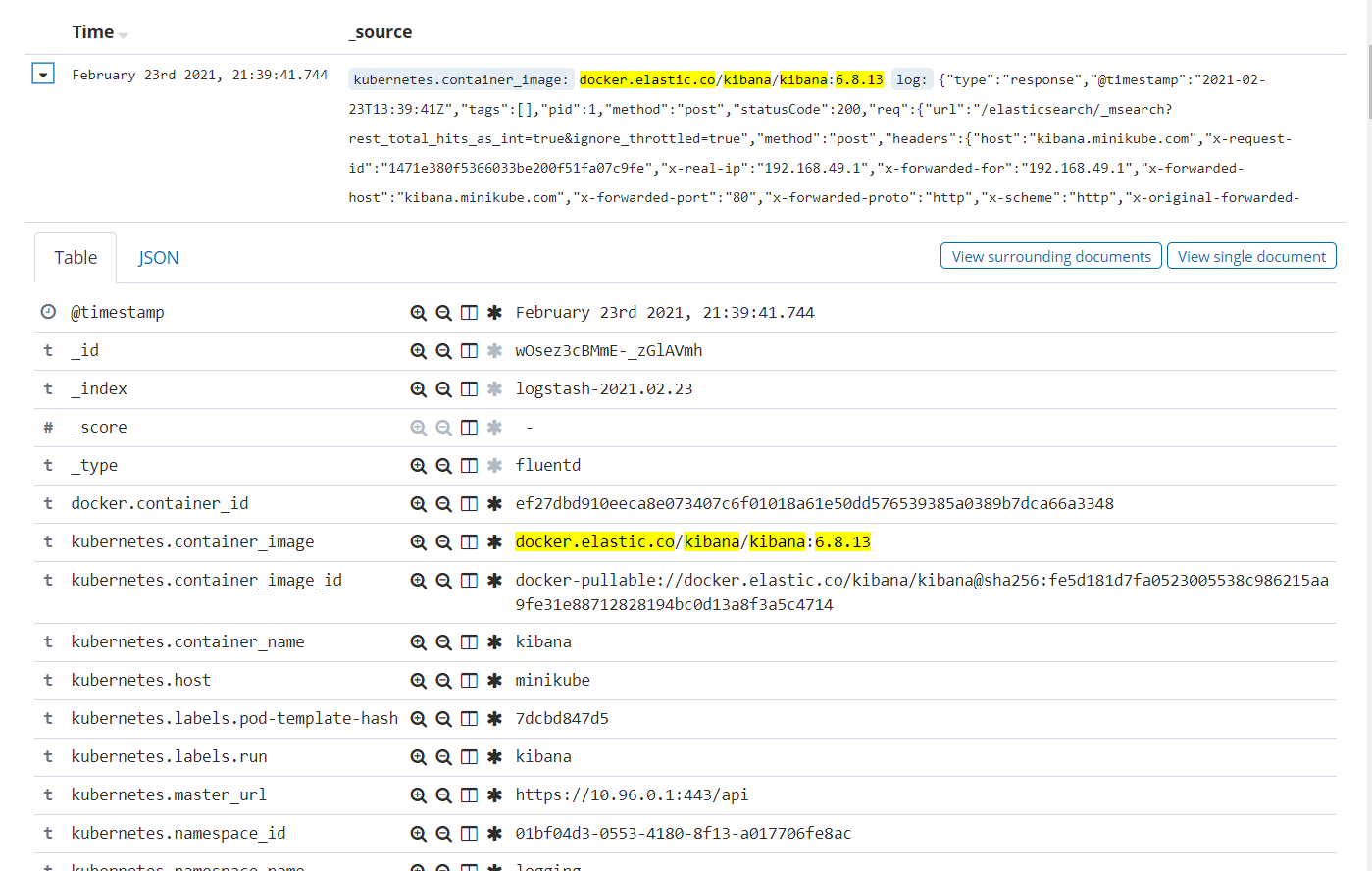Screen dimensions: 1372x871
Task: Click the log: label in _source
Action: 911,80
